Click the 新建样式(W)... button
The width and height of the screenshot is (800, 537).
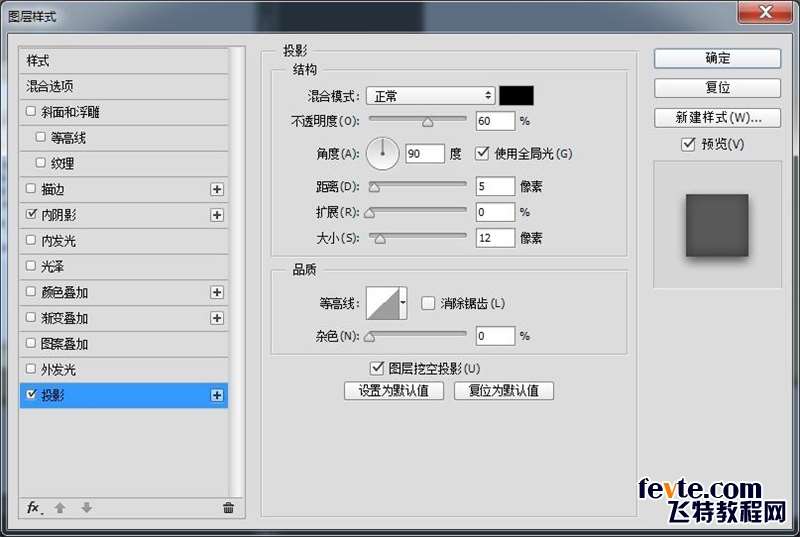point(717,118)
